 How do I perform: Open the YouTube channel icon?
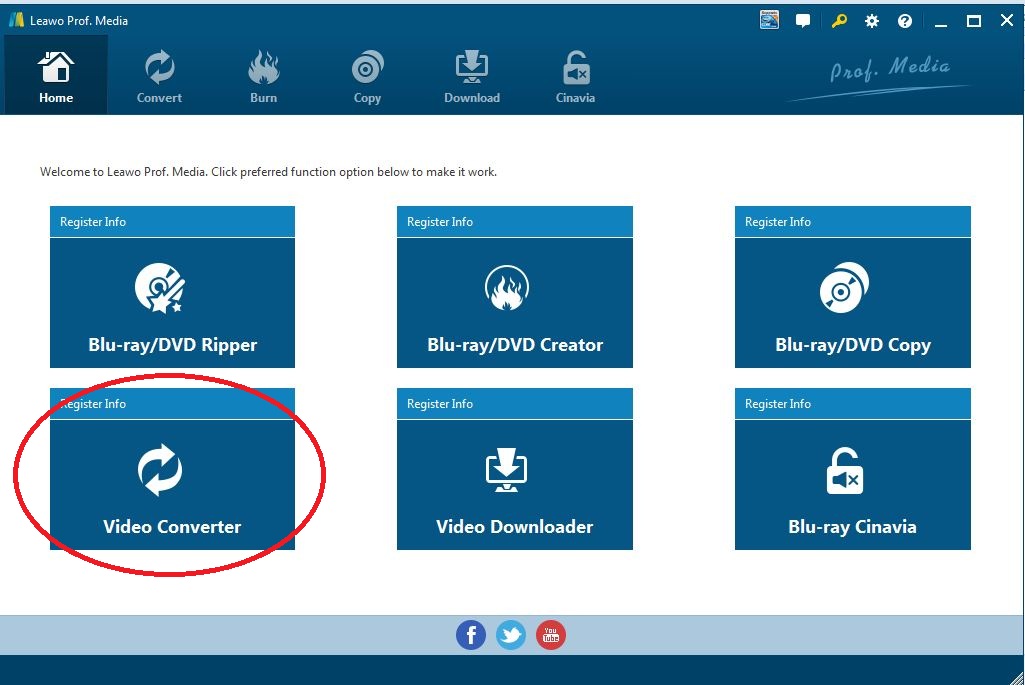coord(551,634)
